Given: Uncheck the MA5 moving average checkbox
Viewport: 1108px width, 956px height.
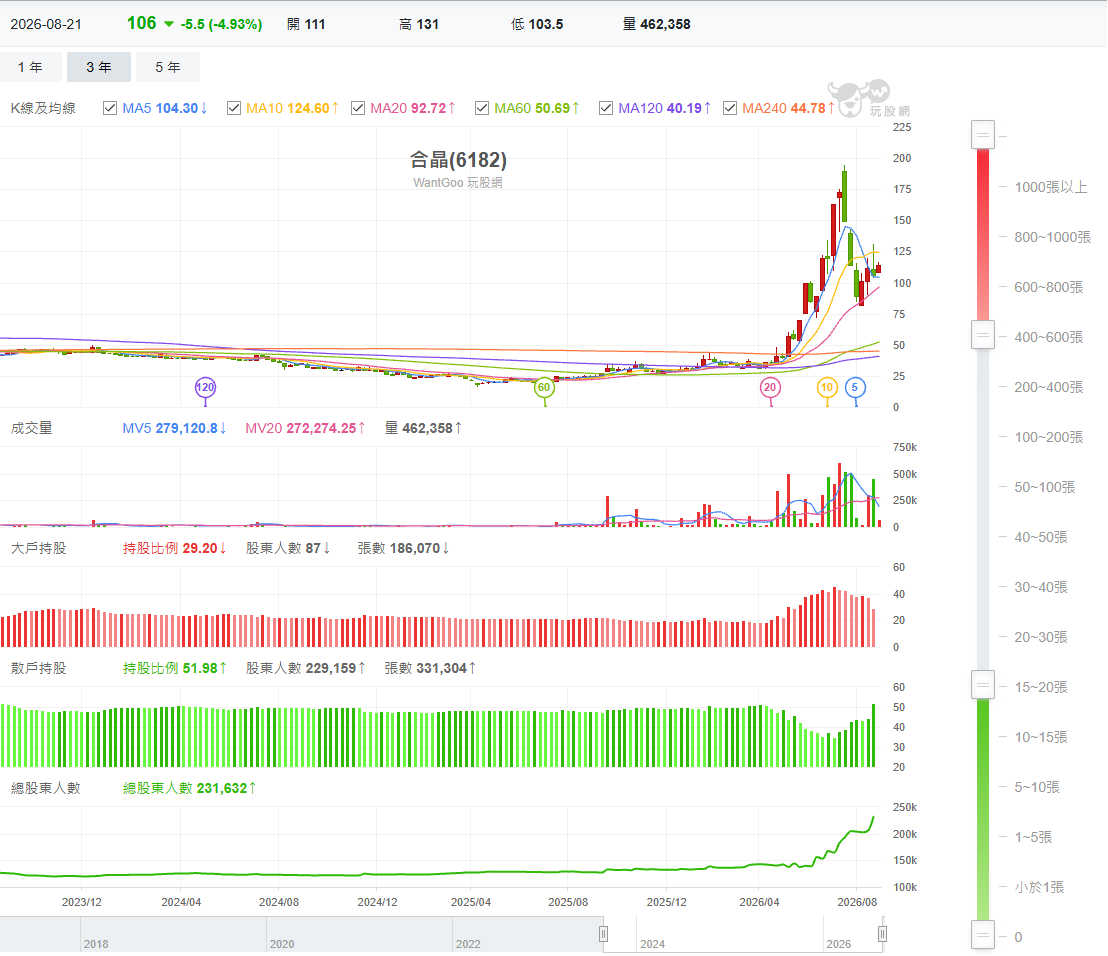Looking at the screenshot, I should point(110,108).
